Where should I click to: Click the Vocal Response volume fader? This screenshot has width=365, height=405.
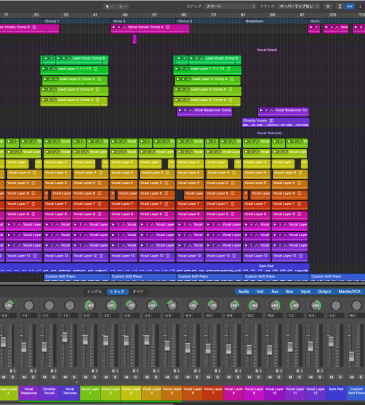[24, 347]
